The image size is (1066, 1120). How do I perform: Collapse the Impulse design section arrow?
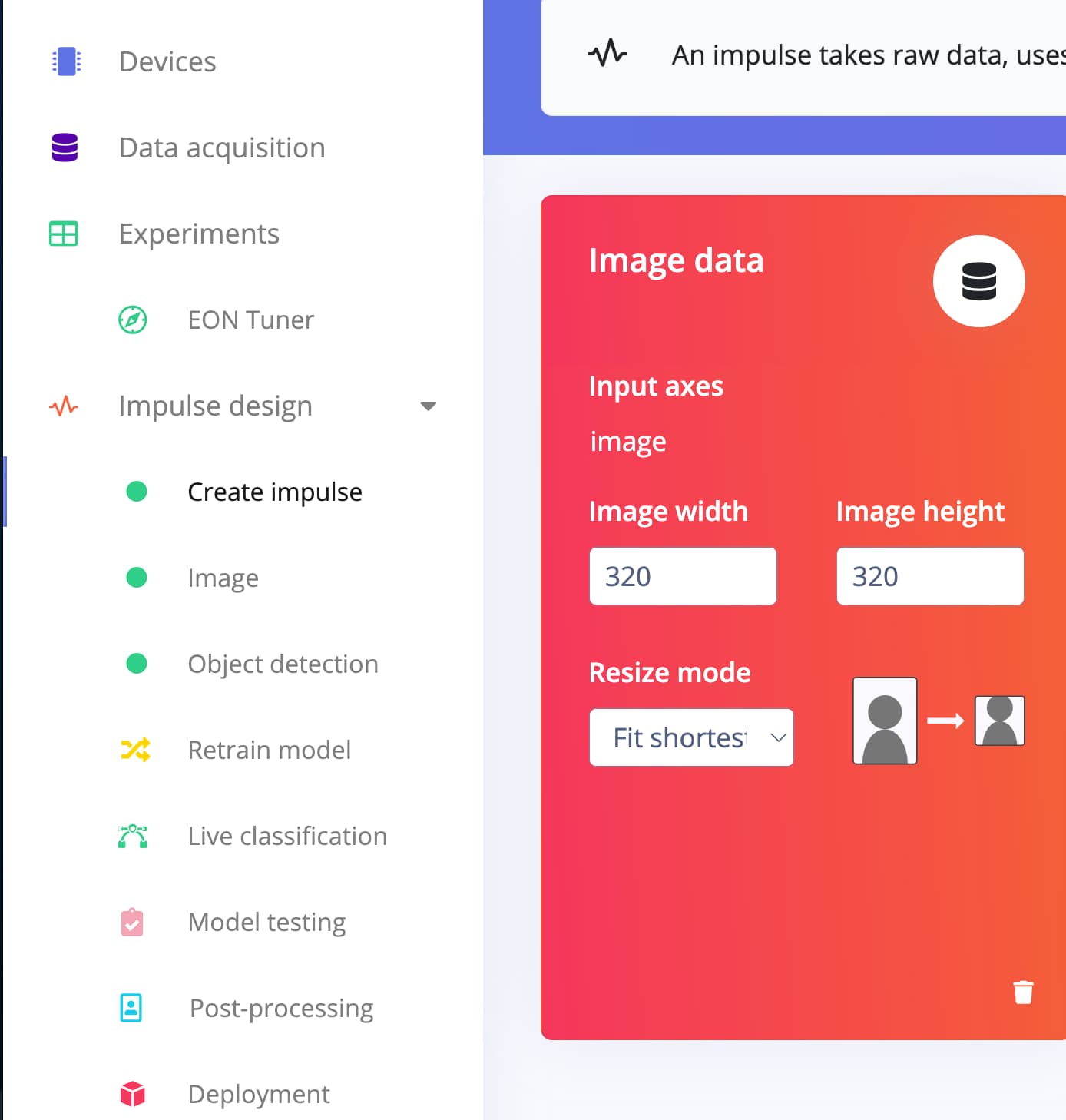coord(428,406)
